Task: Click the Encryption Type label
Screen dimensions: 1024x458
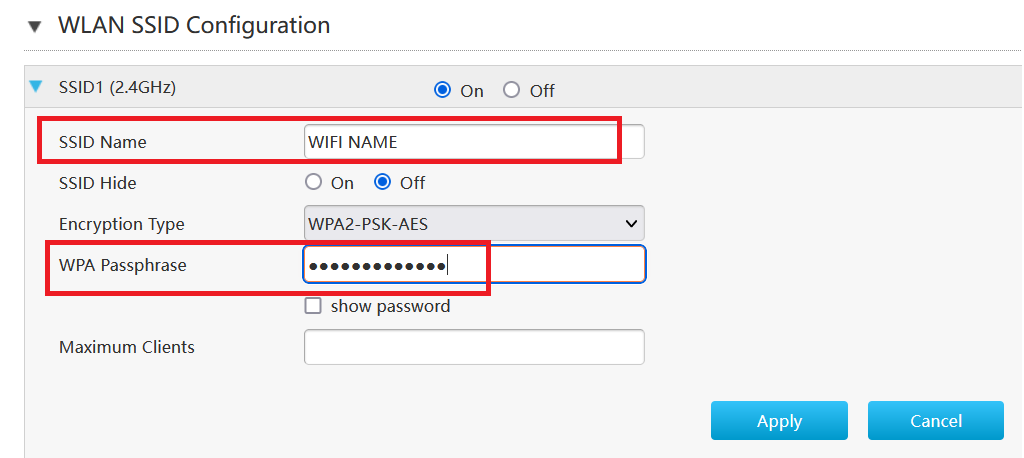Action: tap(122, 224)
